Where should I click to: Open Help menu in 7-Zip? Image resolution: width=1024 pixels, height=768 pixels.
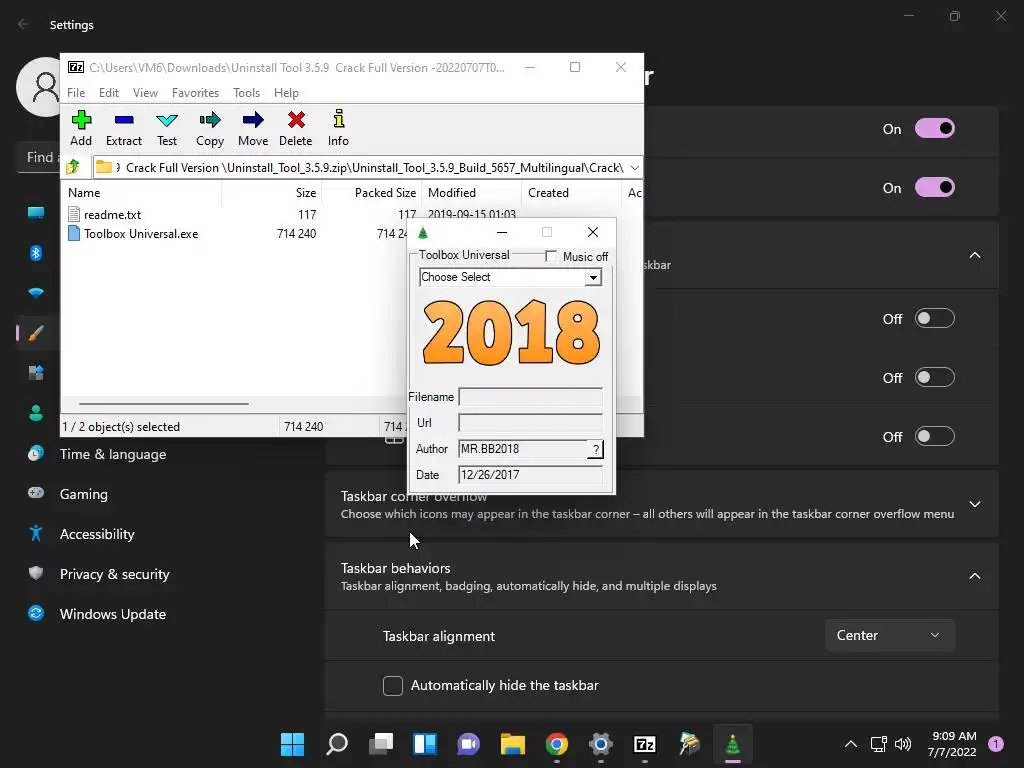tap(286, 93)
